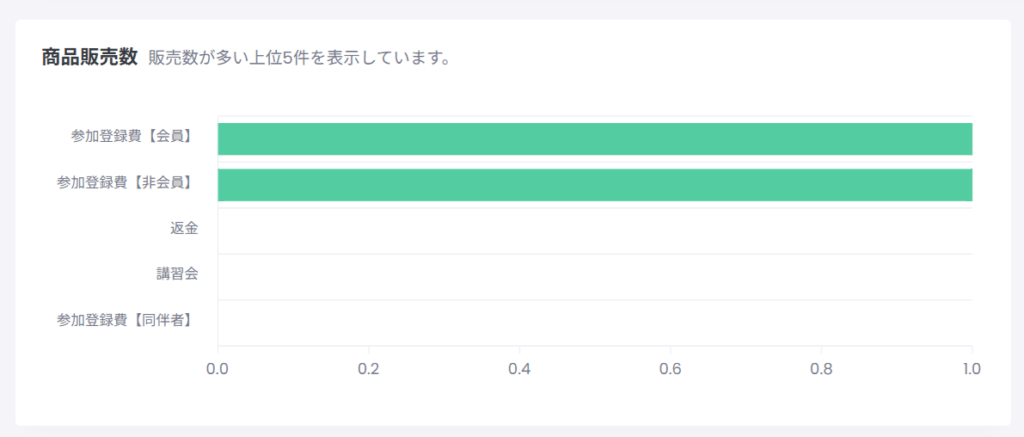The height and width of the screenshot is (437, 1024).
Task: Click the 0.0 x-axis tick label
Action: click(x=217, y=368)
